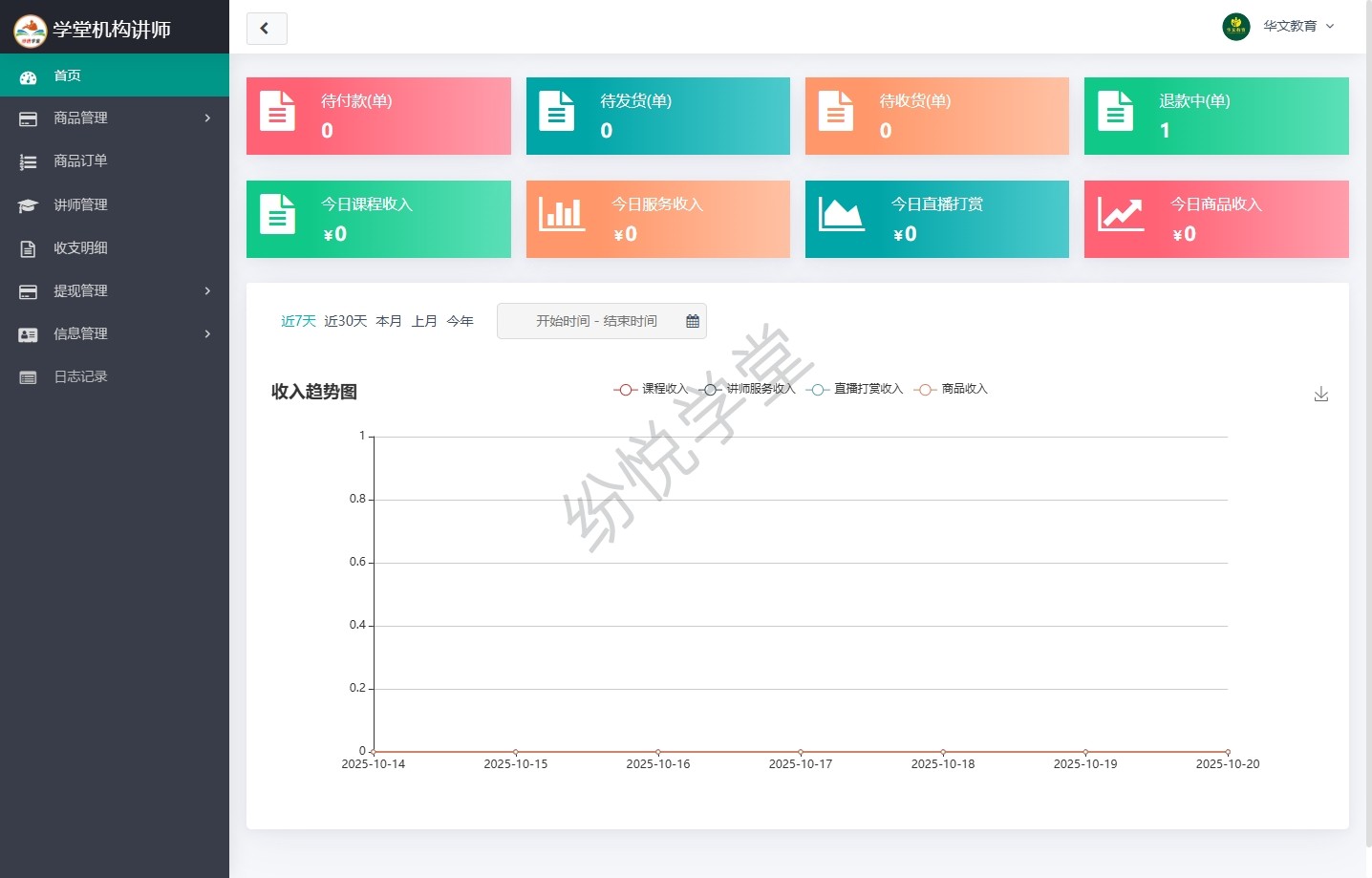Click the 今日直播打赏 area chart icon
This screenshot has width=1372, height=878.
(x=841, y=214)
